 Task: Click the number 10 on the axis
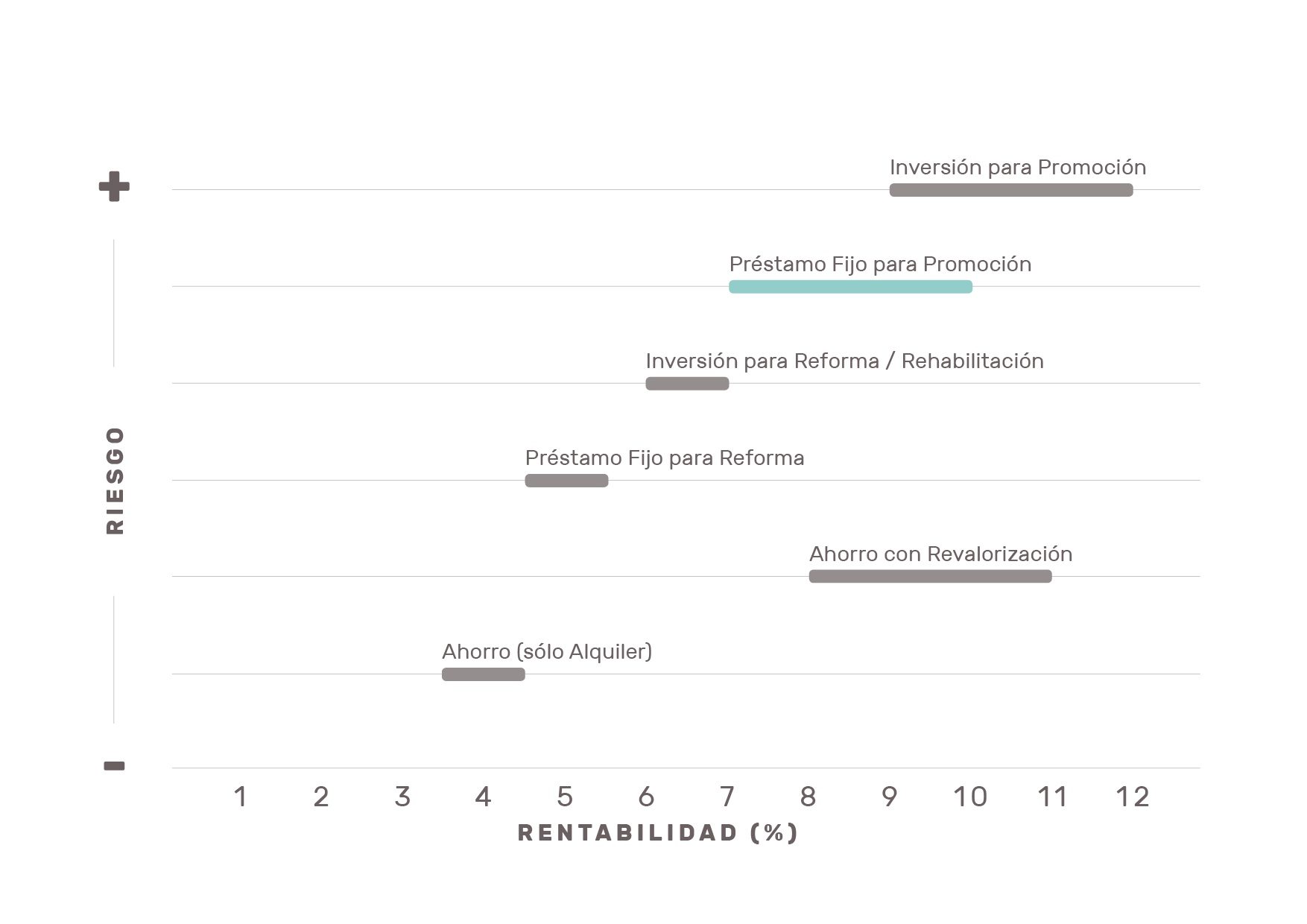click(x=970, y=797)
